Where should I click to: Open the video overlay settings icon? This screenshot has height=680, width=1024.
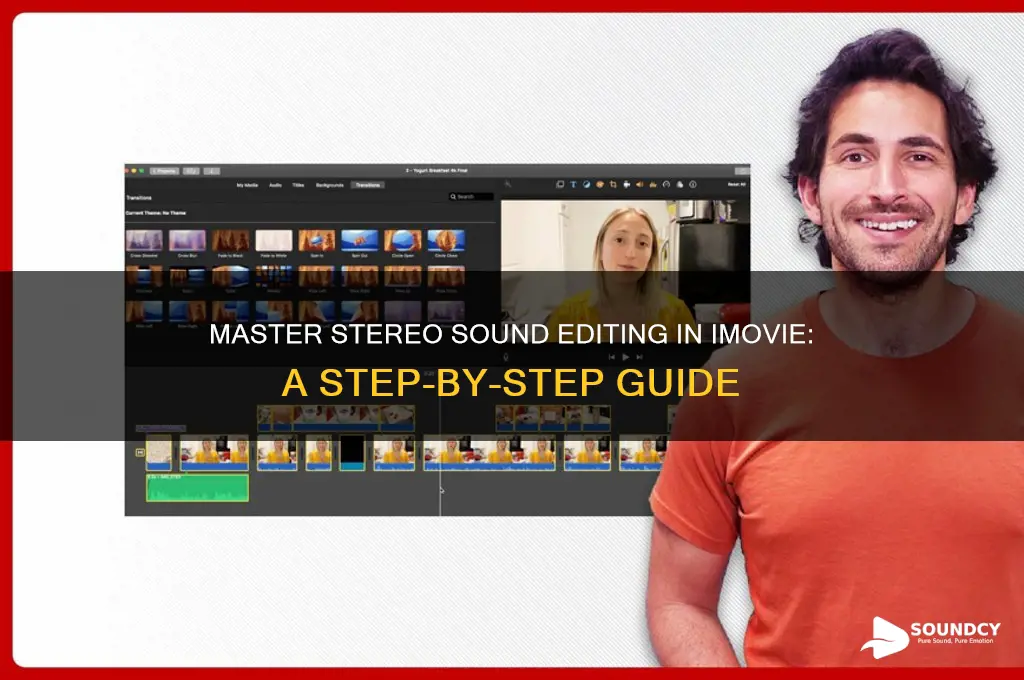(x=560, y=185)
